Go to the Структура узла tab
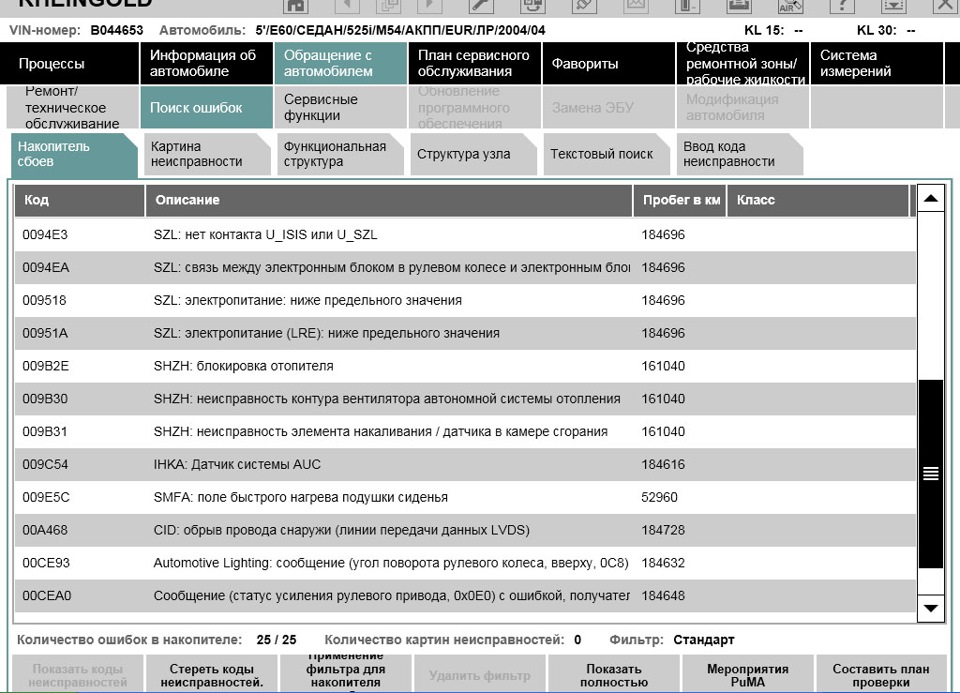The height and width of the screenshot is (693, 960). [x=474, y=154]
